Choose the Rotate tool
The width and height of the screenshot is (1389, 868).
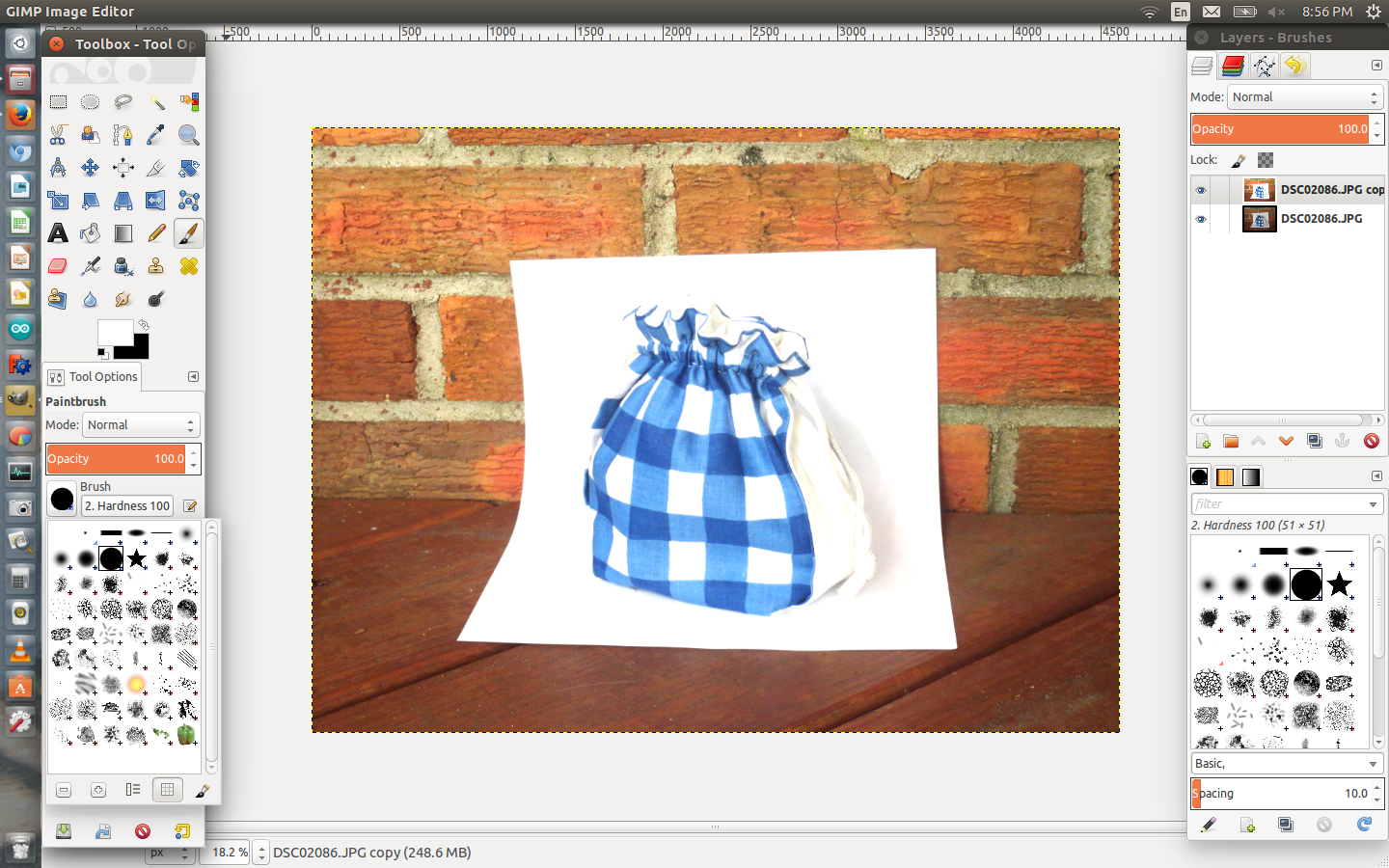(x=189, y=168)
